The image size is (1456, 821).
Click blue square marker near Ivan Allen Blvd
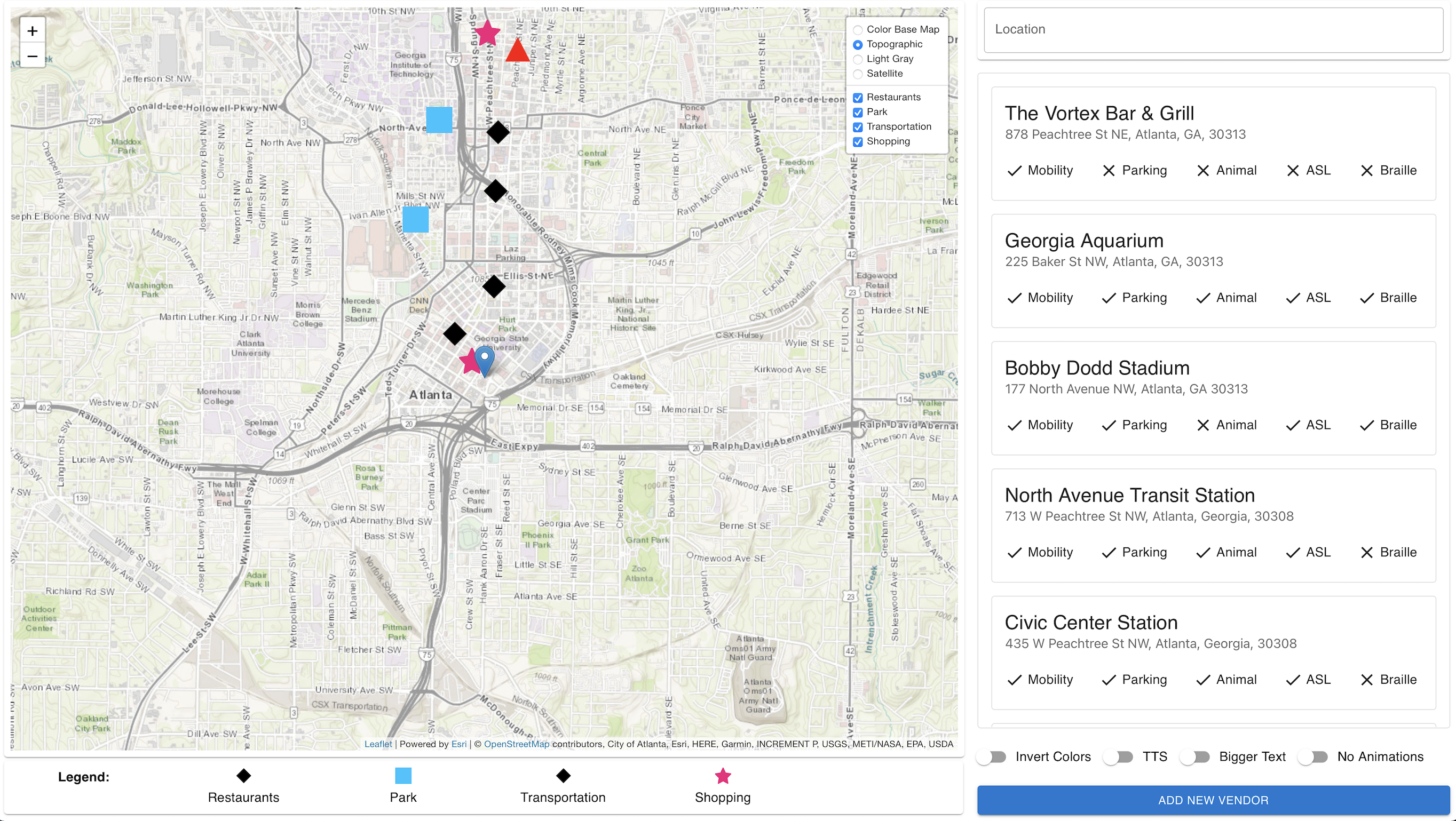coord(415,219)
